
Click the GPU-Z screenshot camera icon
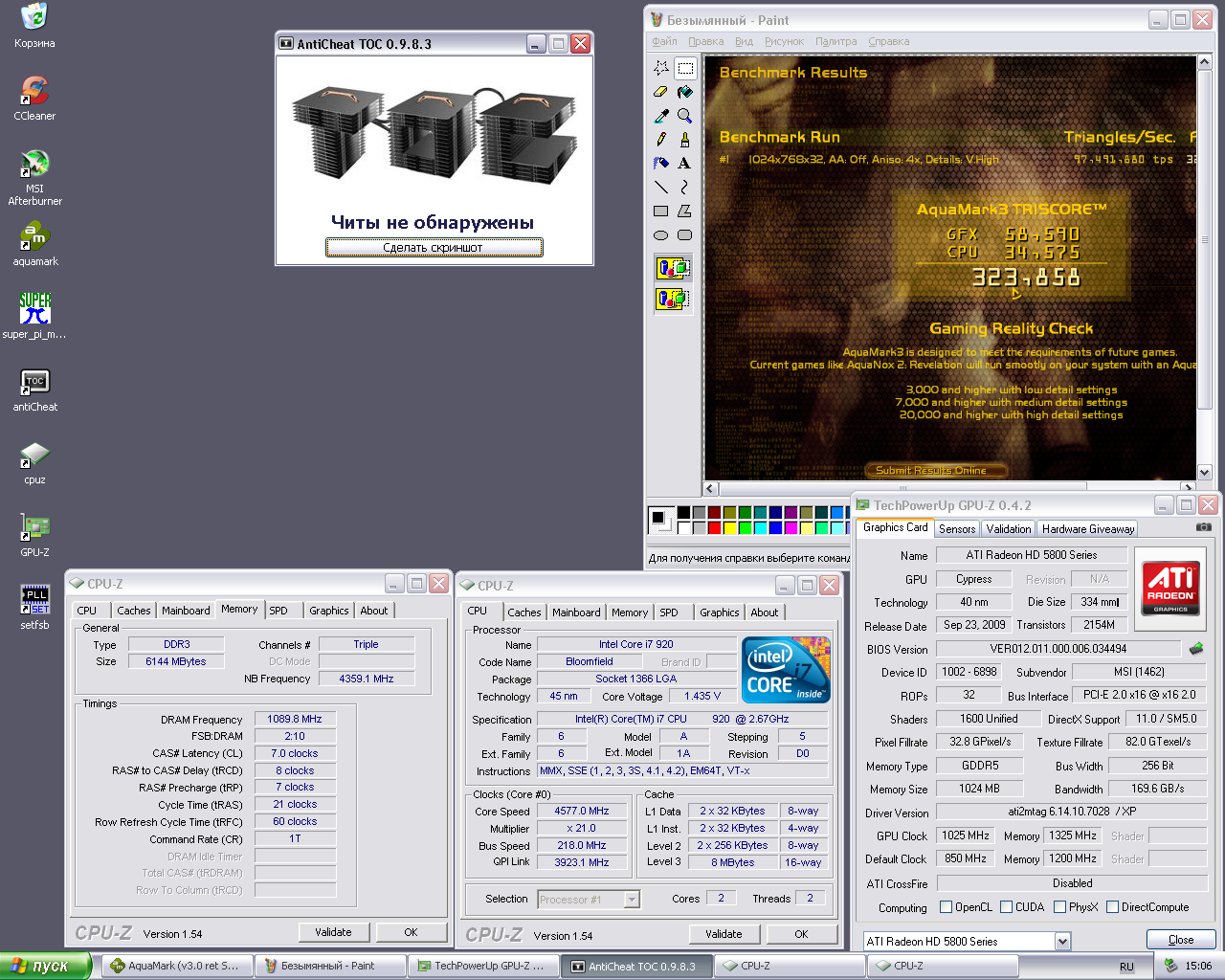[1204, 527]
